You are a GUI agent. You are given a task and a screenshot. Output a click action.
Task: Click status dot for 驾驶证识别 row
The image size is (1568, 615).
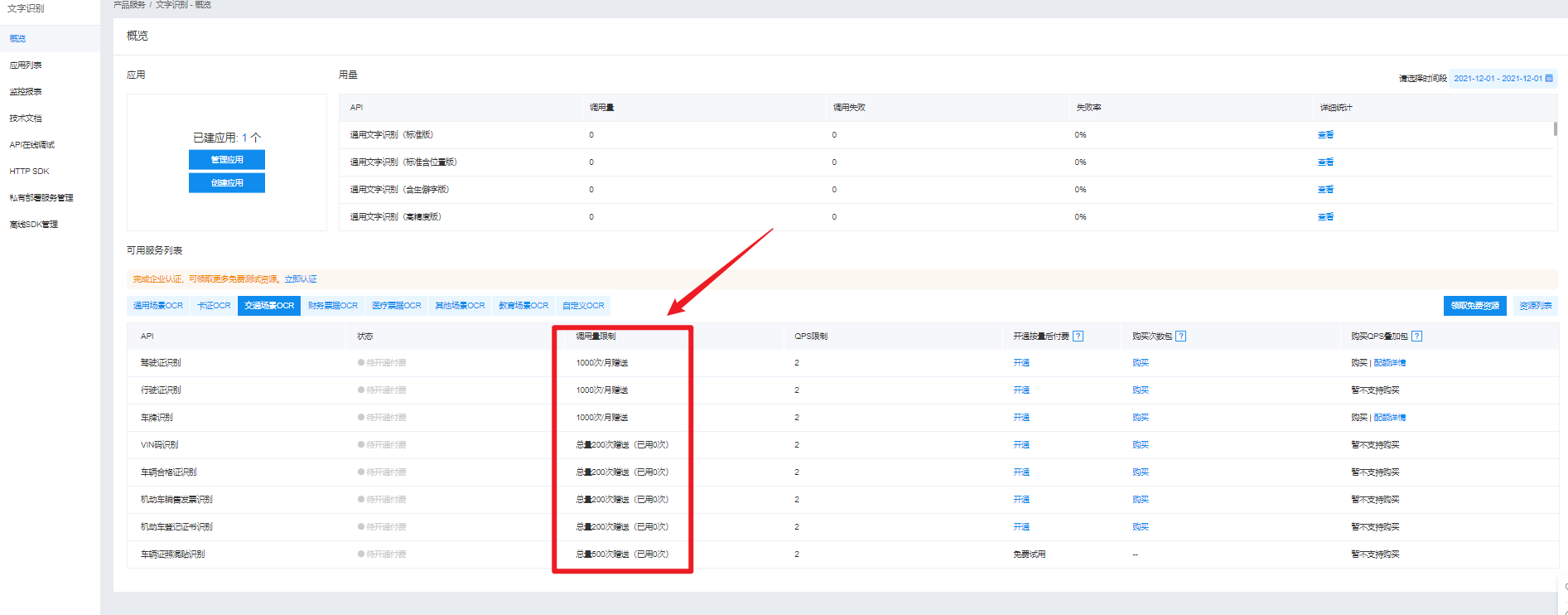pos(361,362)
